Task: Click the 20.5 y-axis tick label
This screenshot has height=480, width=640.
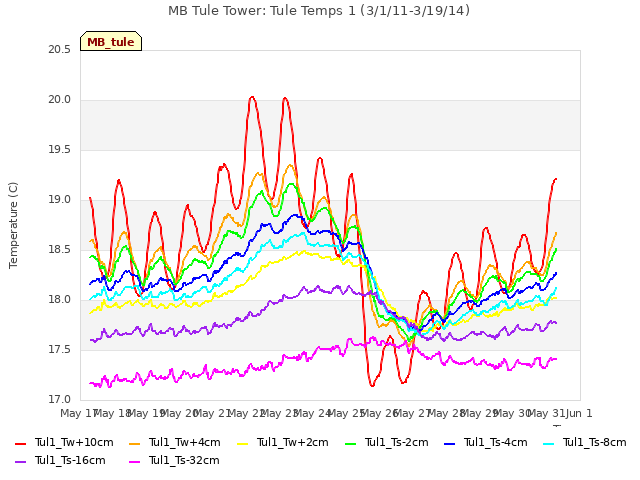Action: (60, 49)
